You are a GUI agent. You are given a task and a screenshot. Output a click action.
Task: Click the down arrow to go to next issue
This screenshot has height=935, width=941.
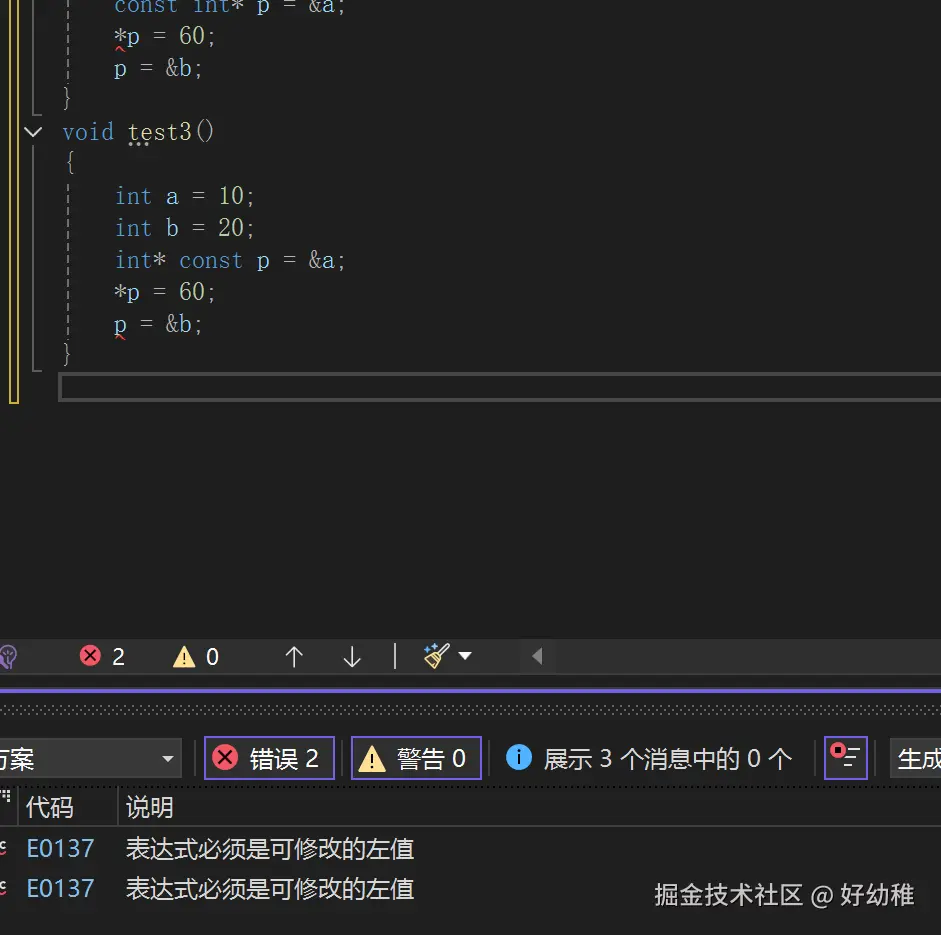[351, 656]
